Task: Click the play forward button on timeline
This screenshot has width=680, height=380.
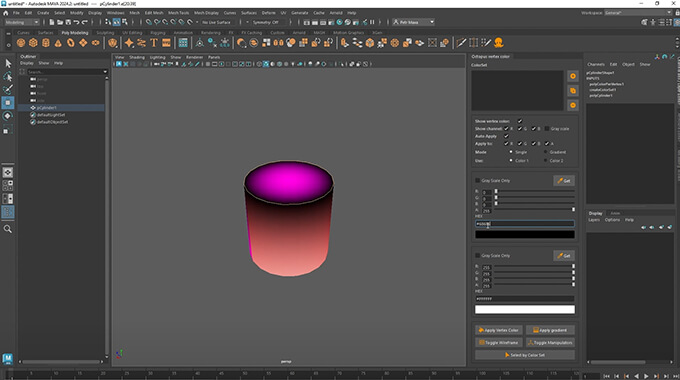Action: point(646,376)
